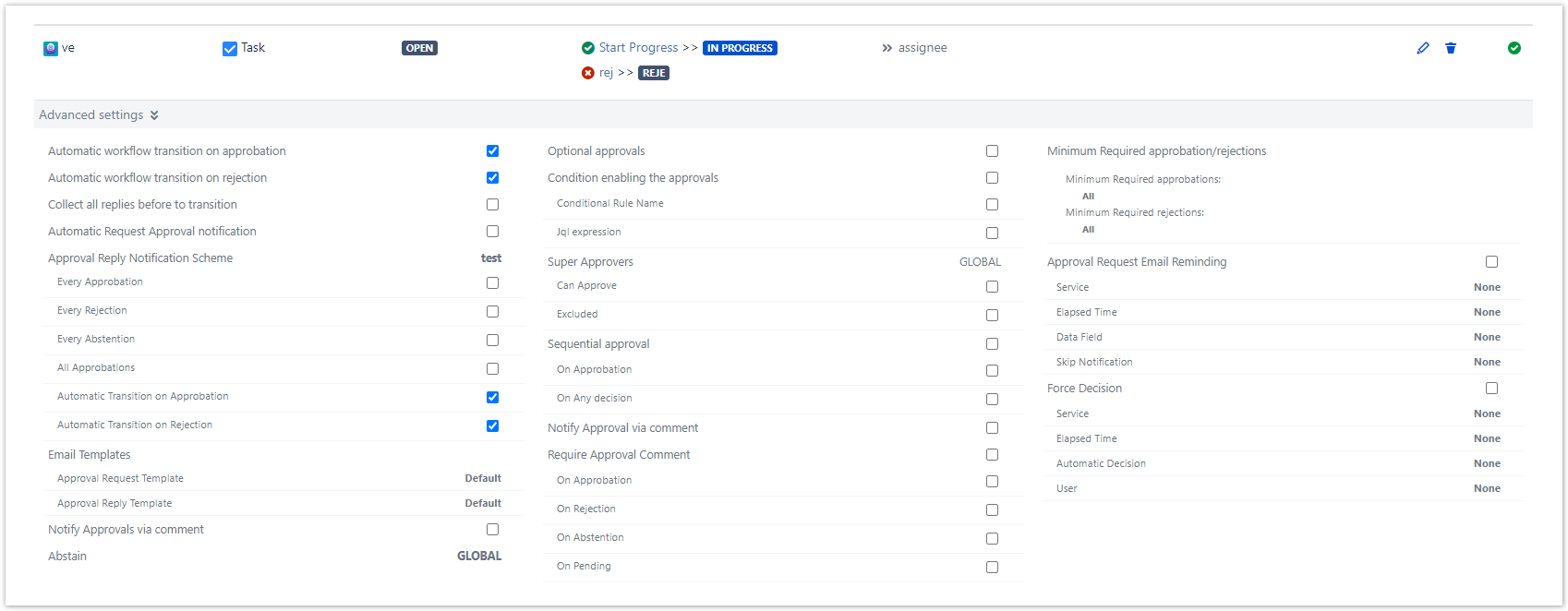Image resolution: width=1568 pixels, height=611 pixels.
Task: Check the Force Decision checkbox
Action: click(x=1491, y=388)
